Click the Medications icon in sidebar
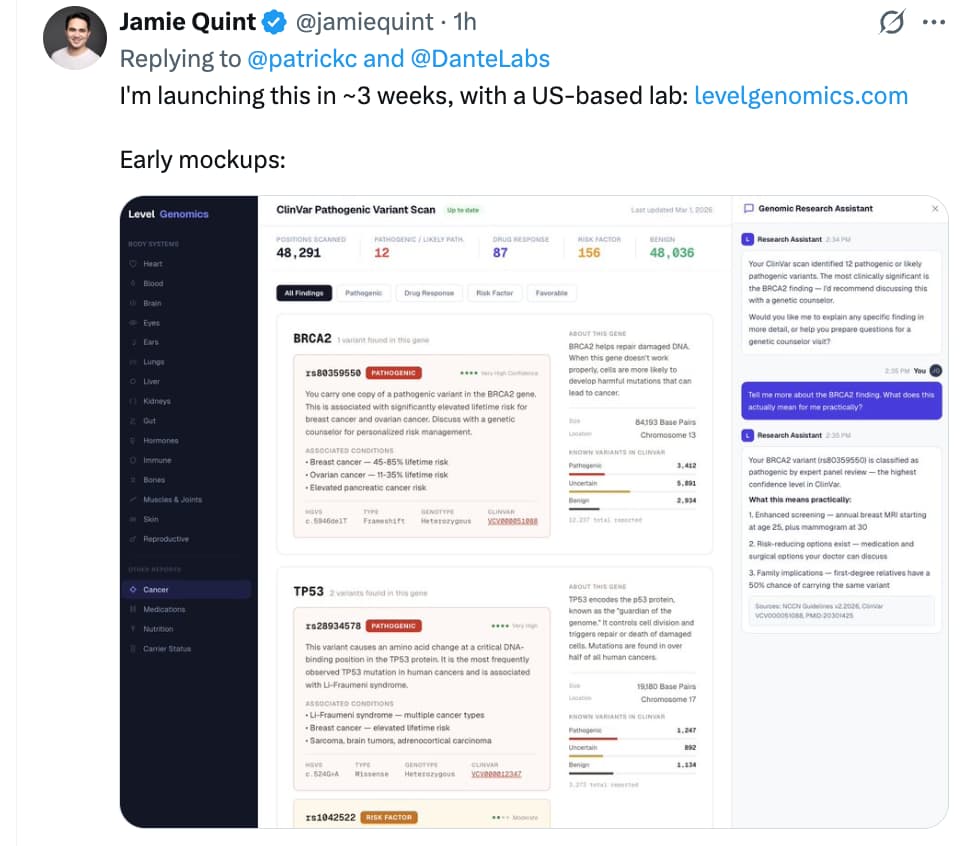Image resolution: width=964 pixels, height=846 pixels. pyautogui.click(x=133, y=609)
